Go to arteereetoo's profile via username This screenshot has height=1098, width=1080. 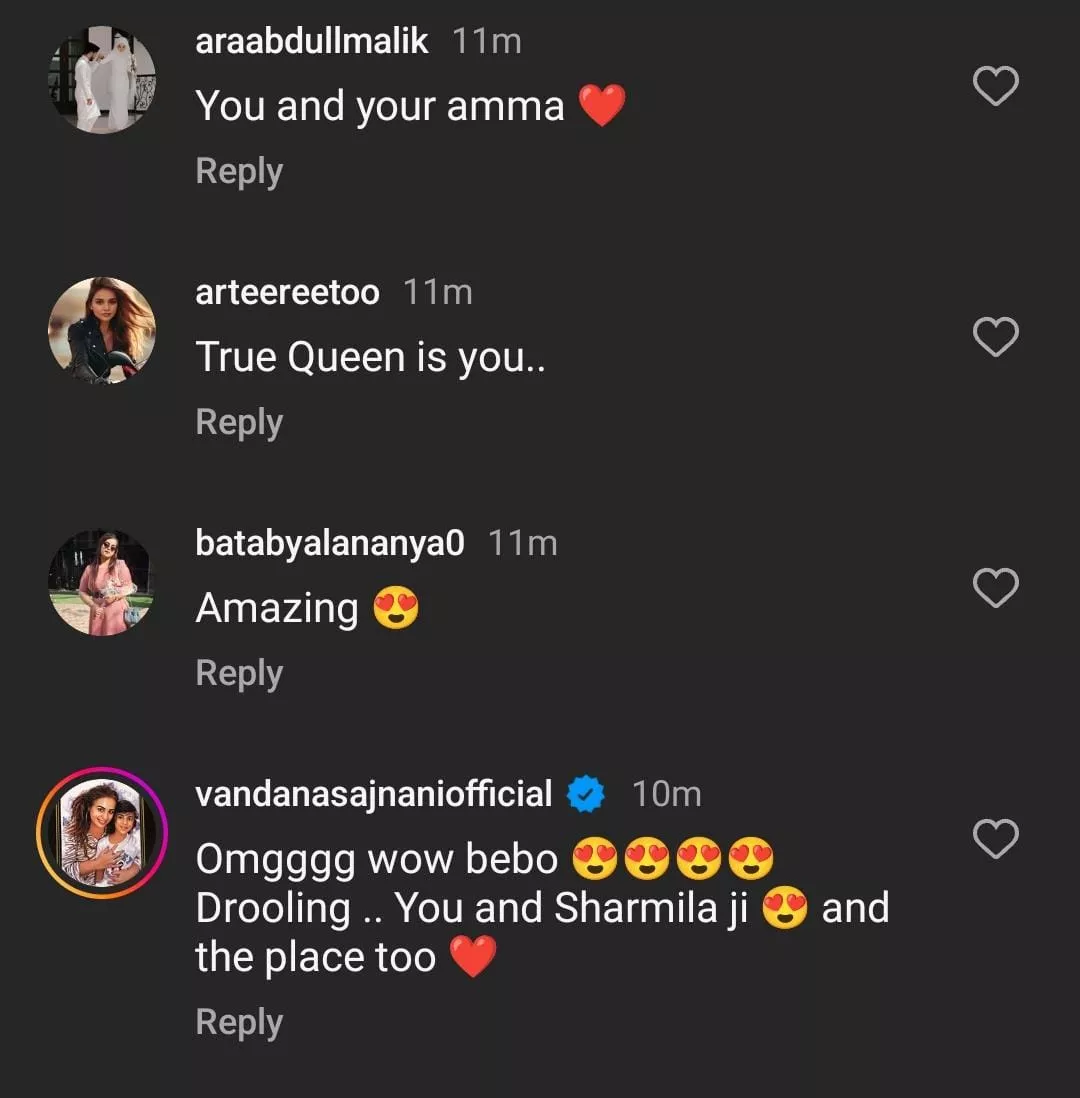coord(287,293)
